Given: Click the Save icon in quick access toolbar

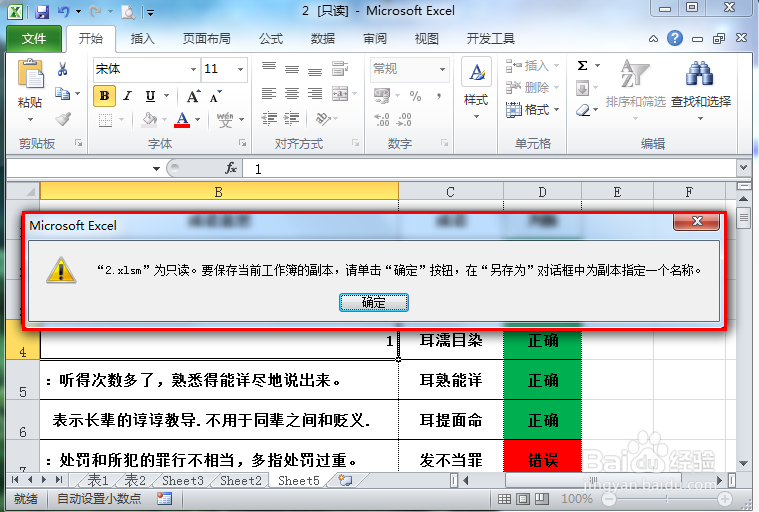Looking at the screenshot, I should point(42,12).
